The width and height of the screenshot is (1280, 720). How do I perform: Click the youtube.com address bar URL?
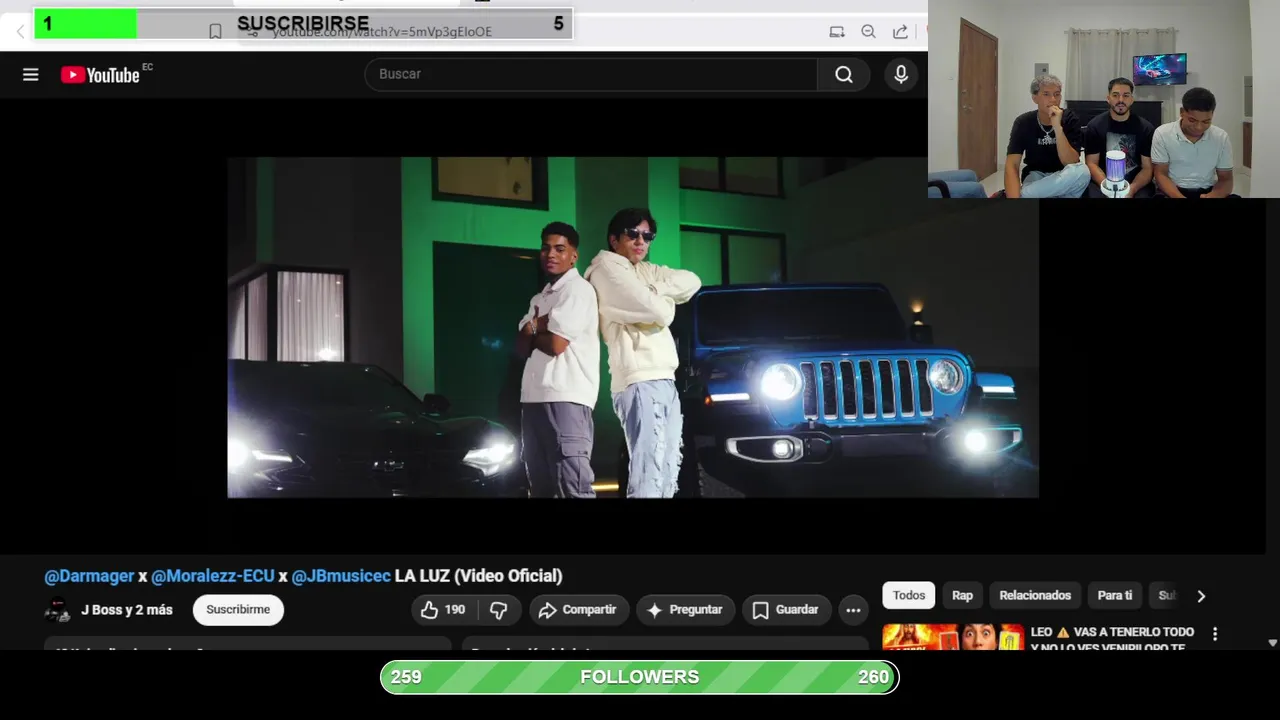tap(382, 32)
